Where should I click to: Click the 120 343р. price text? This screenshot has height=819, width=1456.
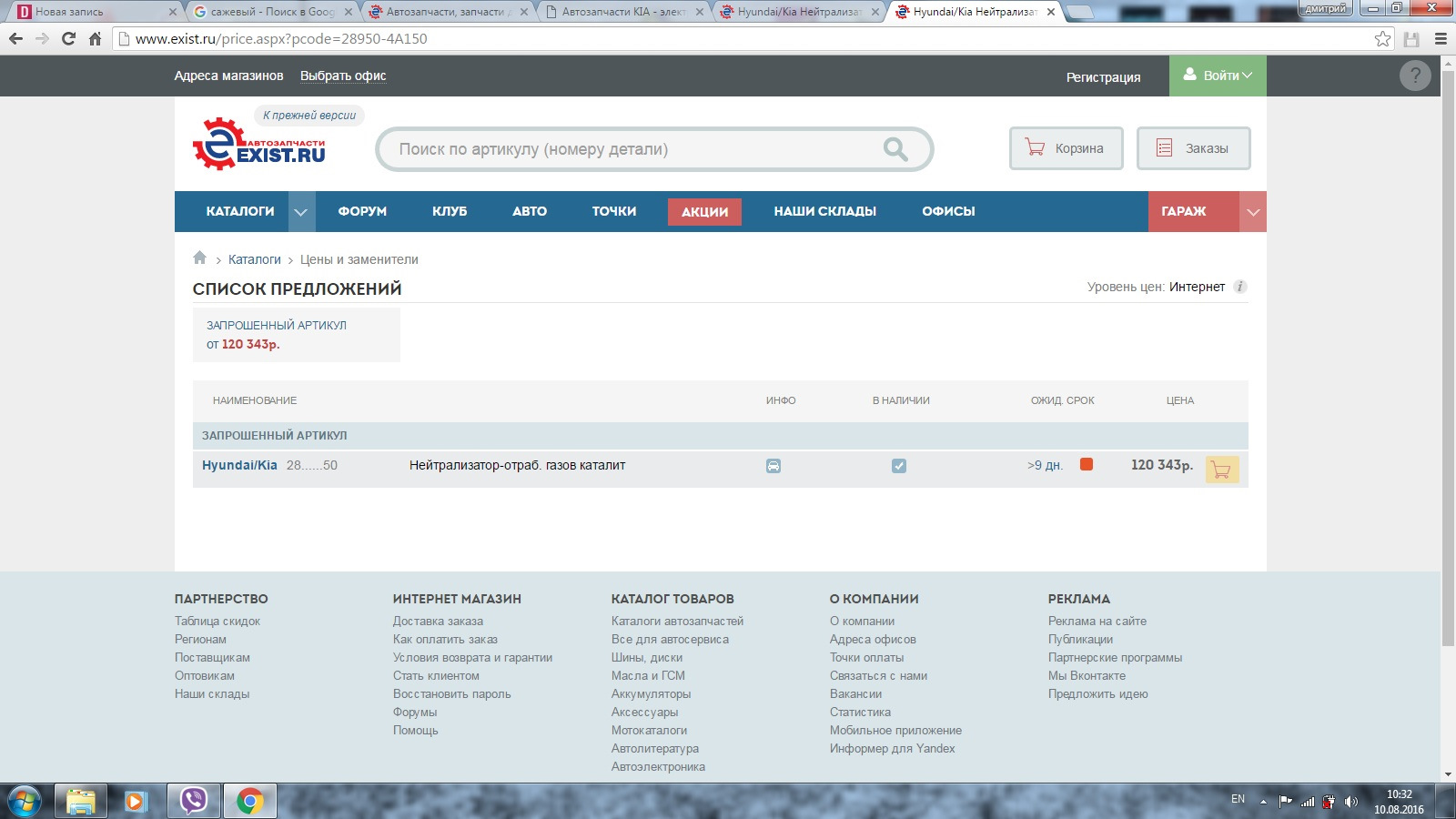coord(1162,465)
